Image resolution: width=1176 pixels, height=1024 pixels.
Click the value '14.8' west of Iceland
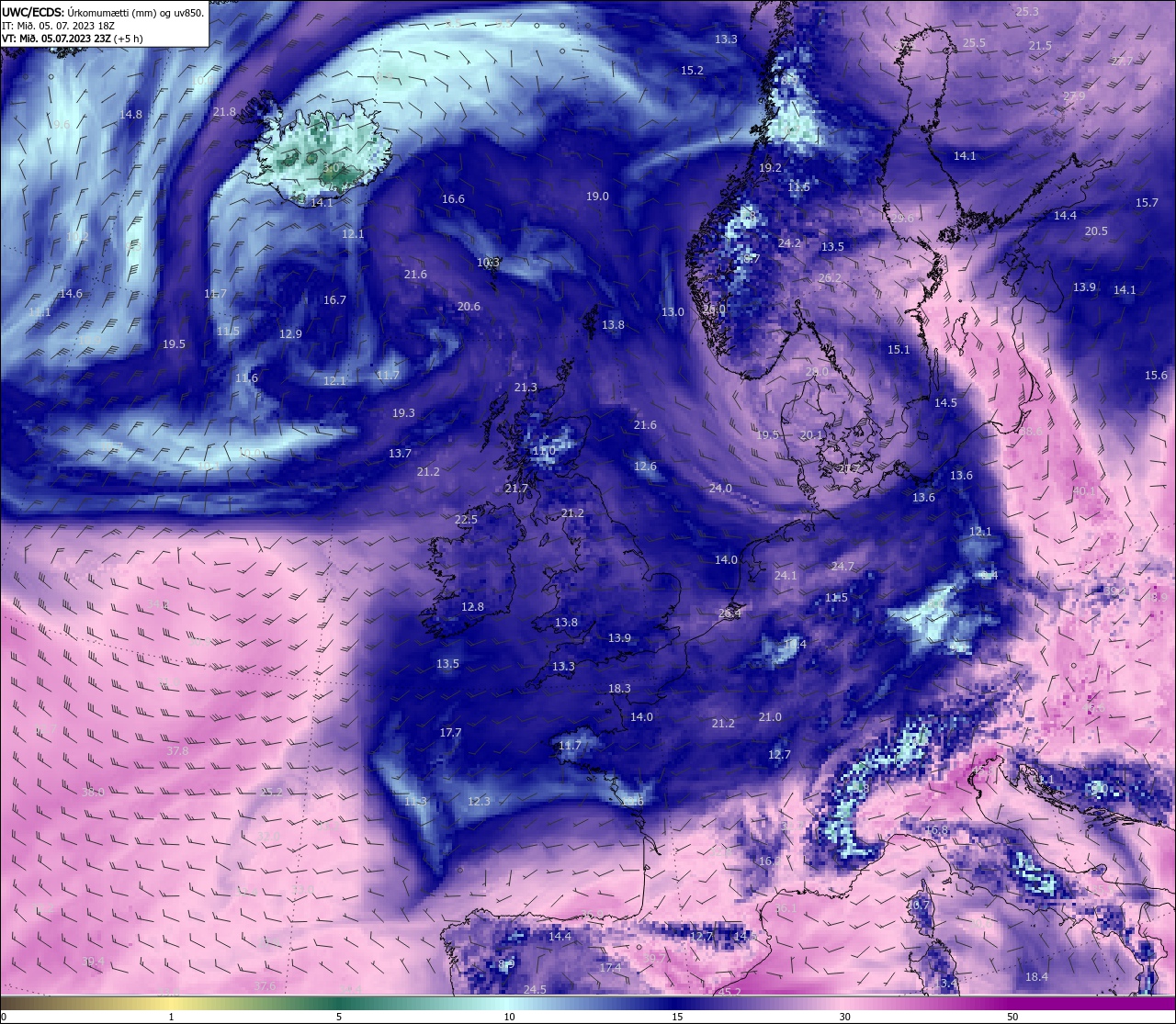[x=130, y=115]
